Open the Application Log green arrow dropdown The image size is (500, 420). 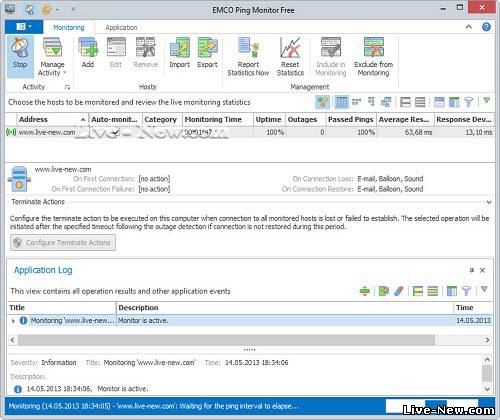[484, 290]
